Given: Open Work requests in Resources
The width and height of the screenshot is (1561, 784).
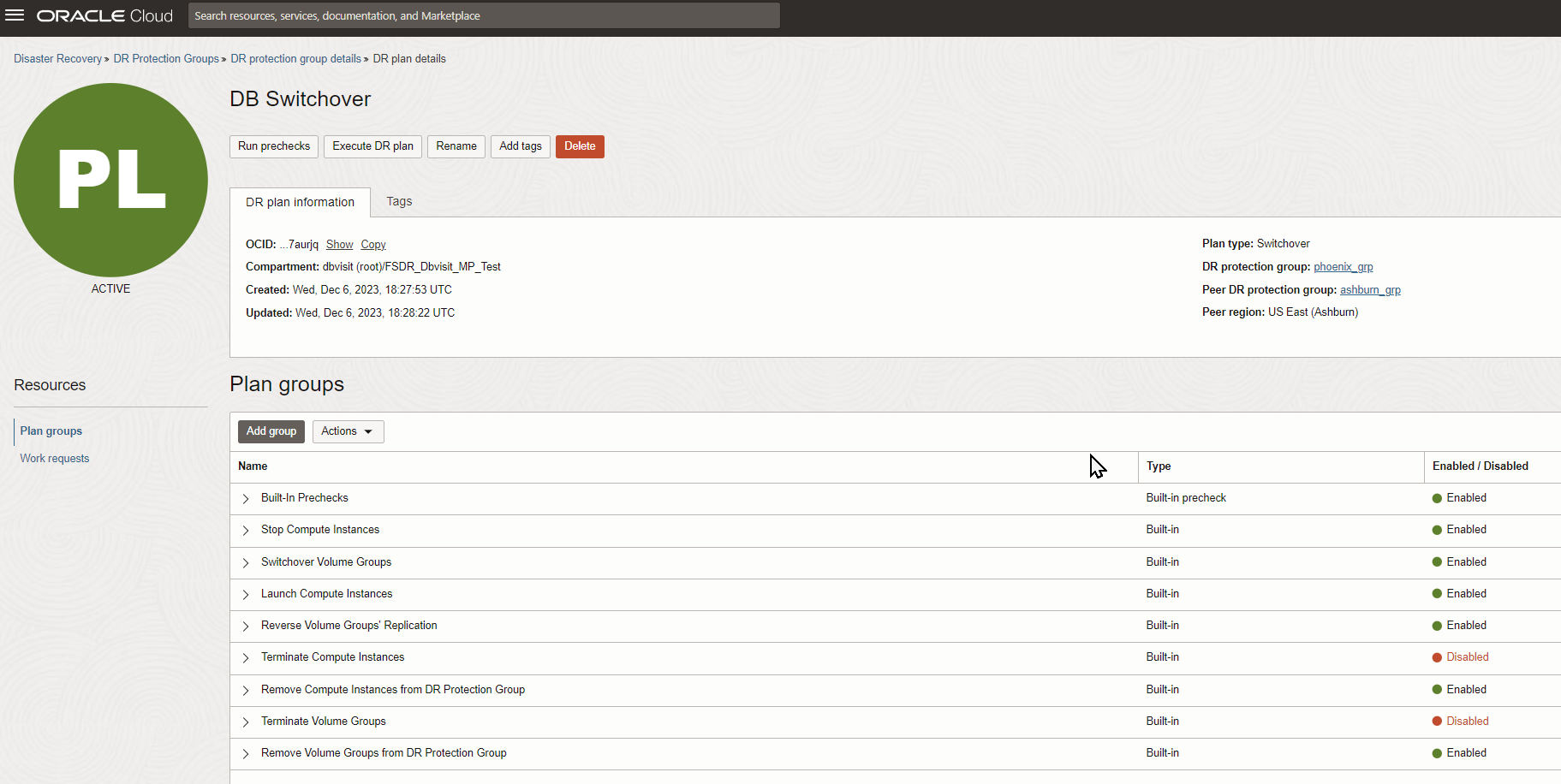Looking at the screenshot, I should (x=55, y=459).
